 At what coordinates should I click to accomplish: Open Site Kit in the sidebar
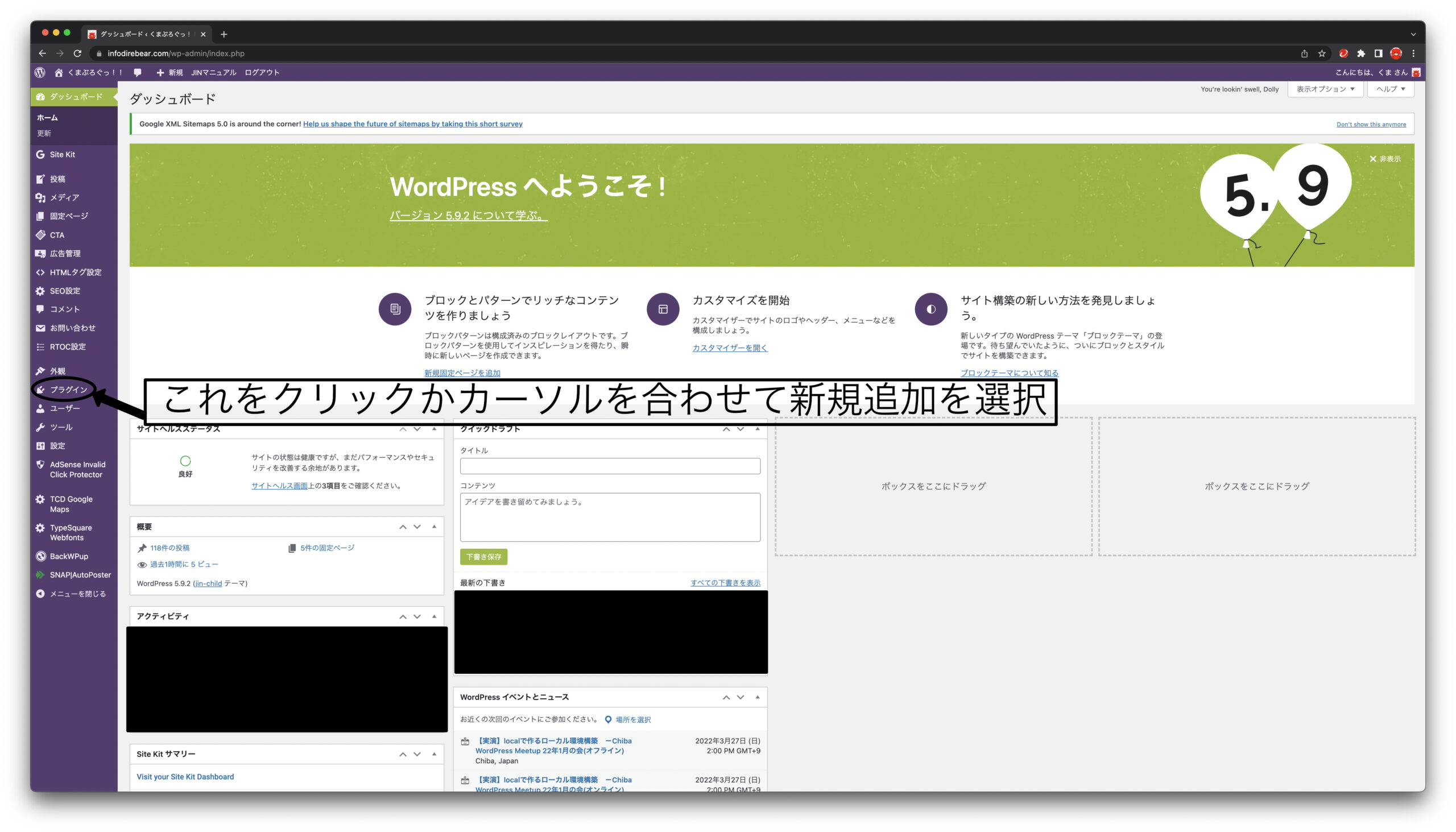(62, 155)
